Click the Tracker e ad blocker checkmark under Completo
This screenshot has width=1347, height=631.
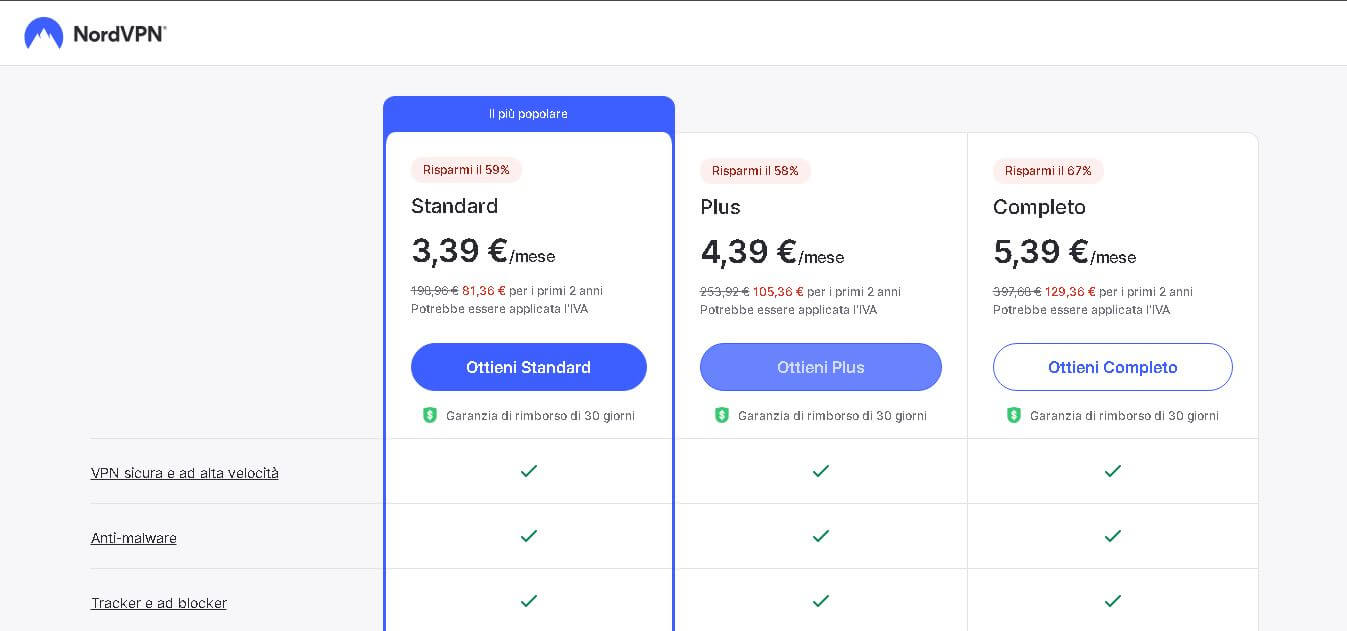point(1112,601)
